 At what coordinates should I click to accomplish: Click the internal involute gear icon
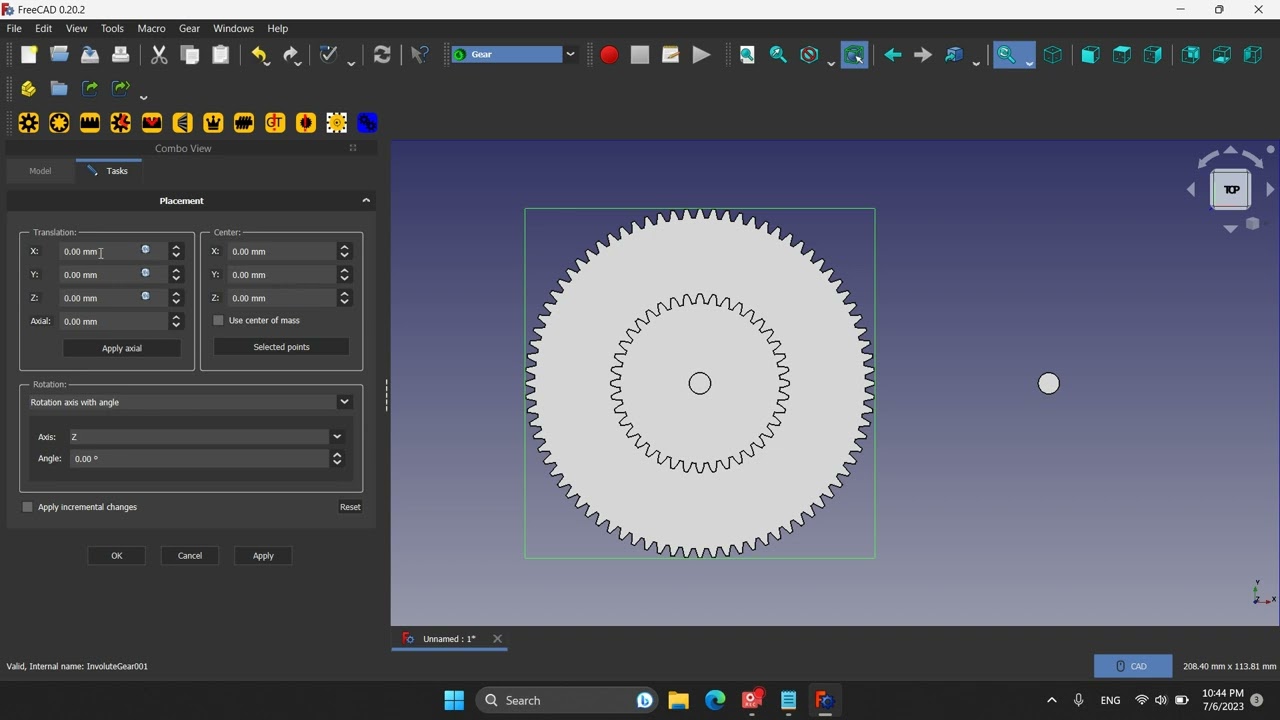pyautogui.click(x=59, y=122)
